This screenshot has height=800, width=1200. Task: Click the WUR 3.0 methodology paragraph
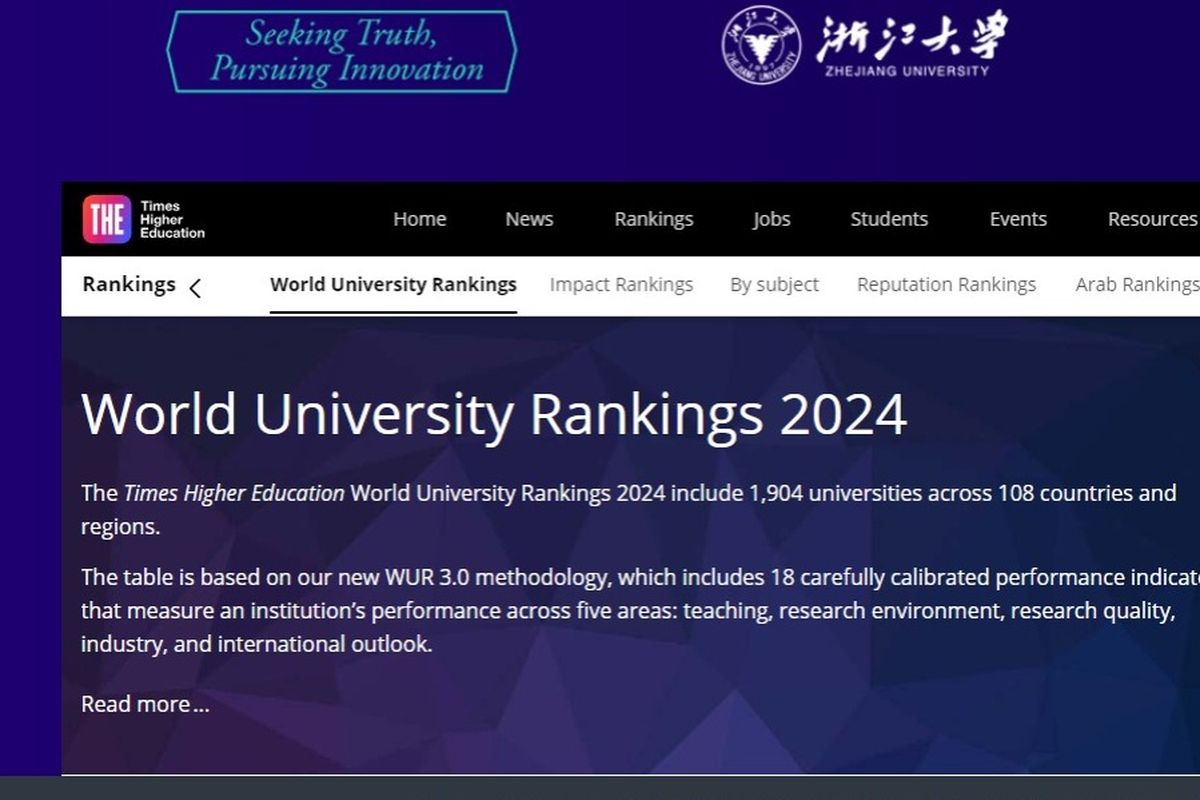640,611
